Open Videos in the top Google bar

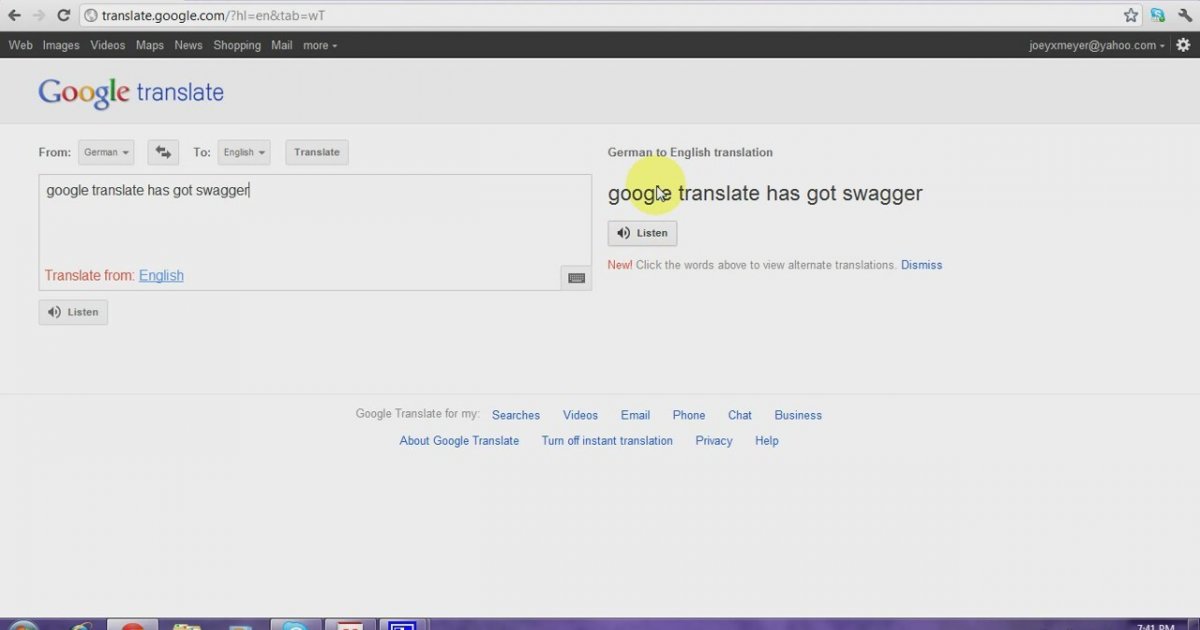(x=108, y=45)
